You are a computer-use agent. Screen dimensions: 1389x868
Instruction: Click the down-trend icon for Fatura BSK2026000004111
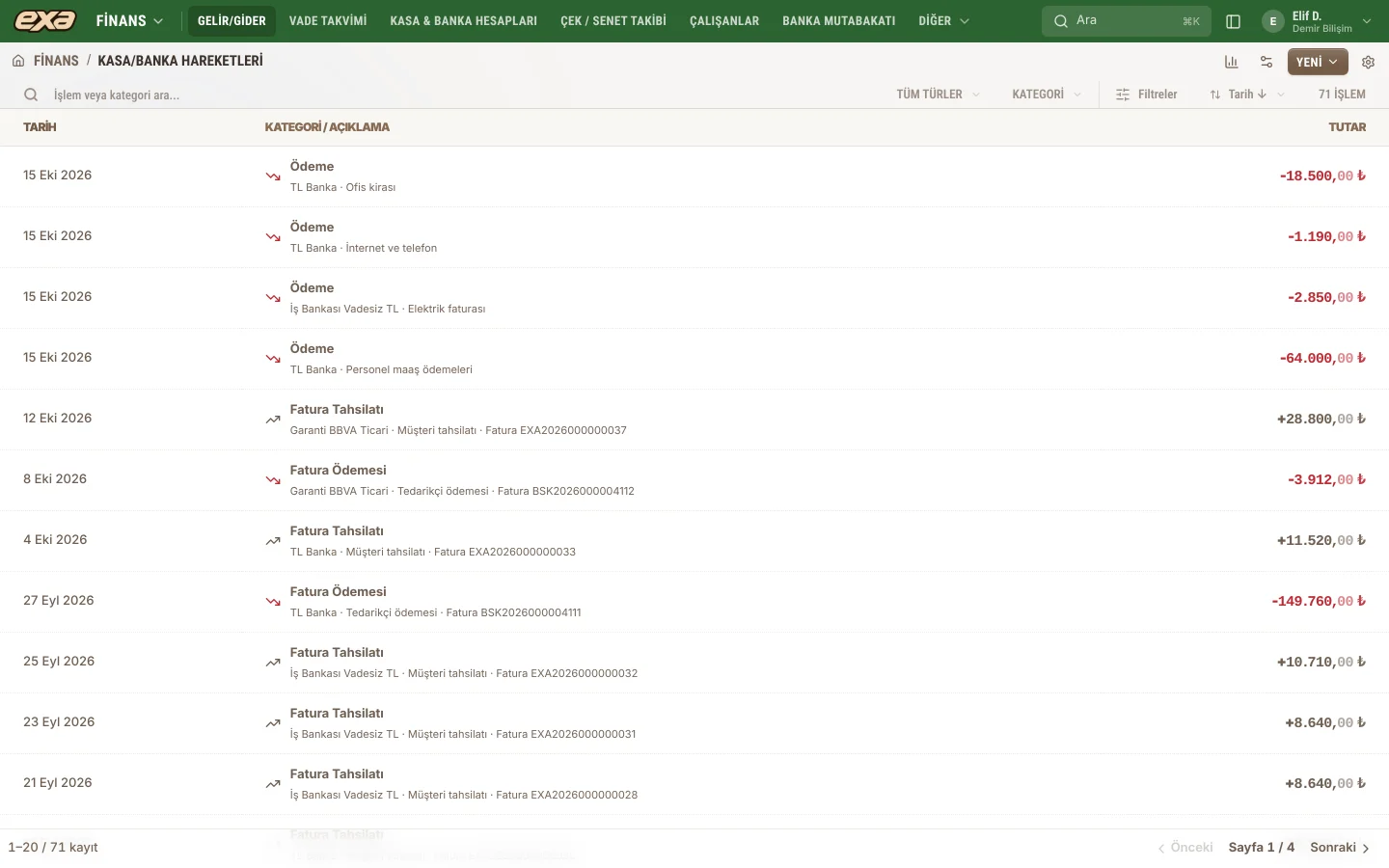click(x=273, y=602)
